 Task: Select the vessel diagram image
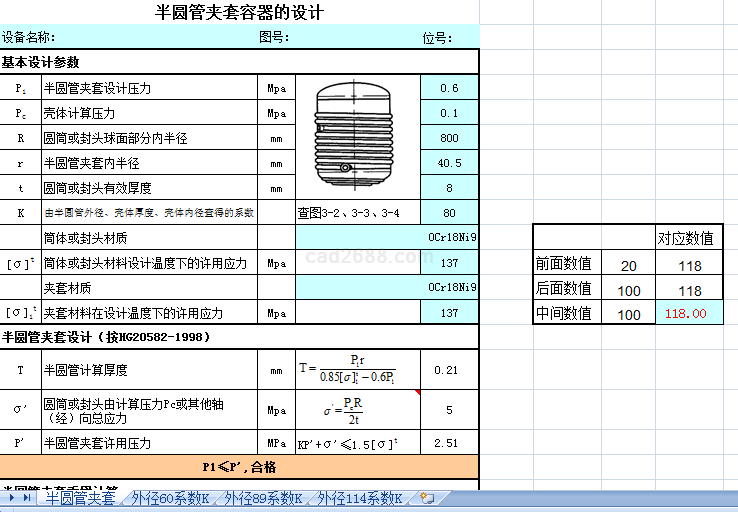click(x=357, y=137)
